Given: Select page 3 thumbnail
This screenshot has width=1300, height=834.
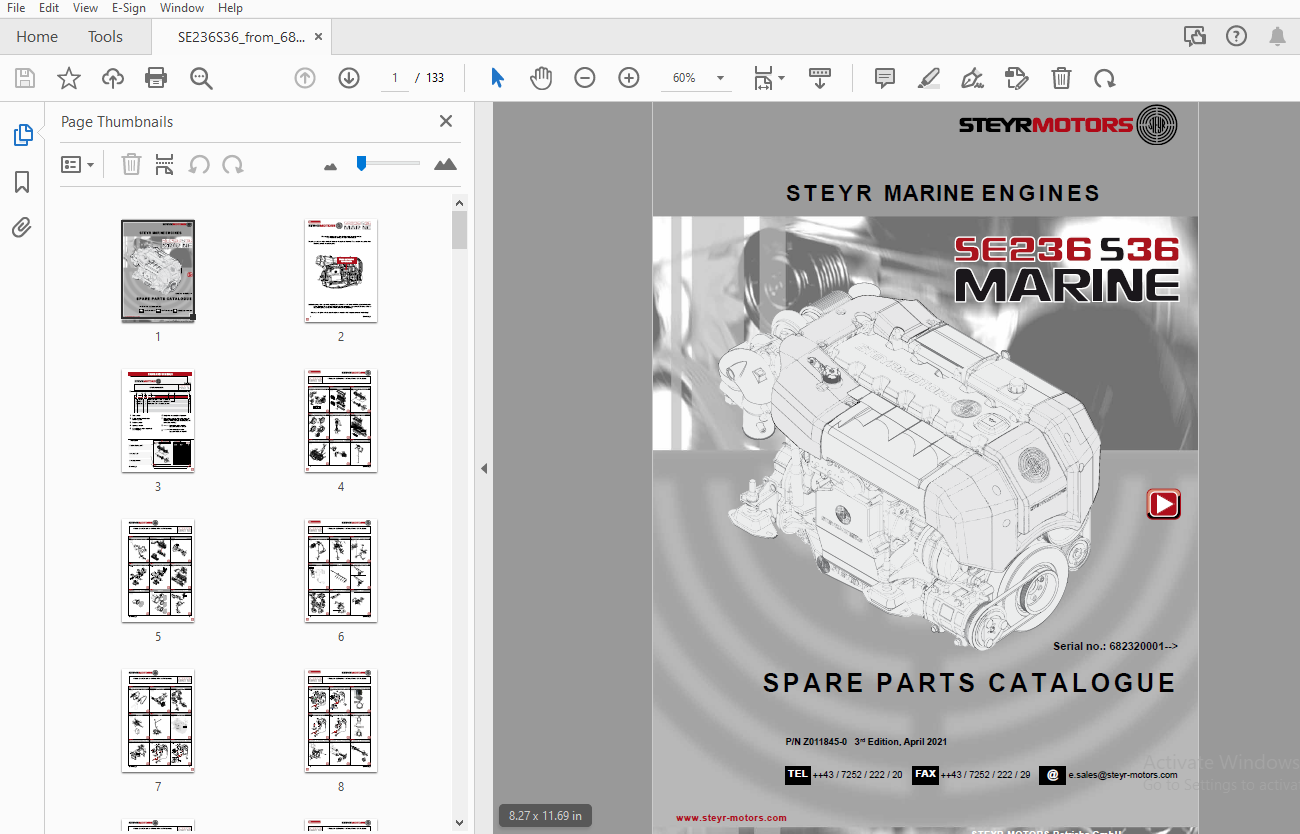Looking at the screenshot, I should (x=158, y=421).
